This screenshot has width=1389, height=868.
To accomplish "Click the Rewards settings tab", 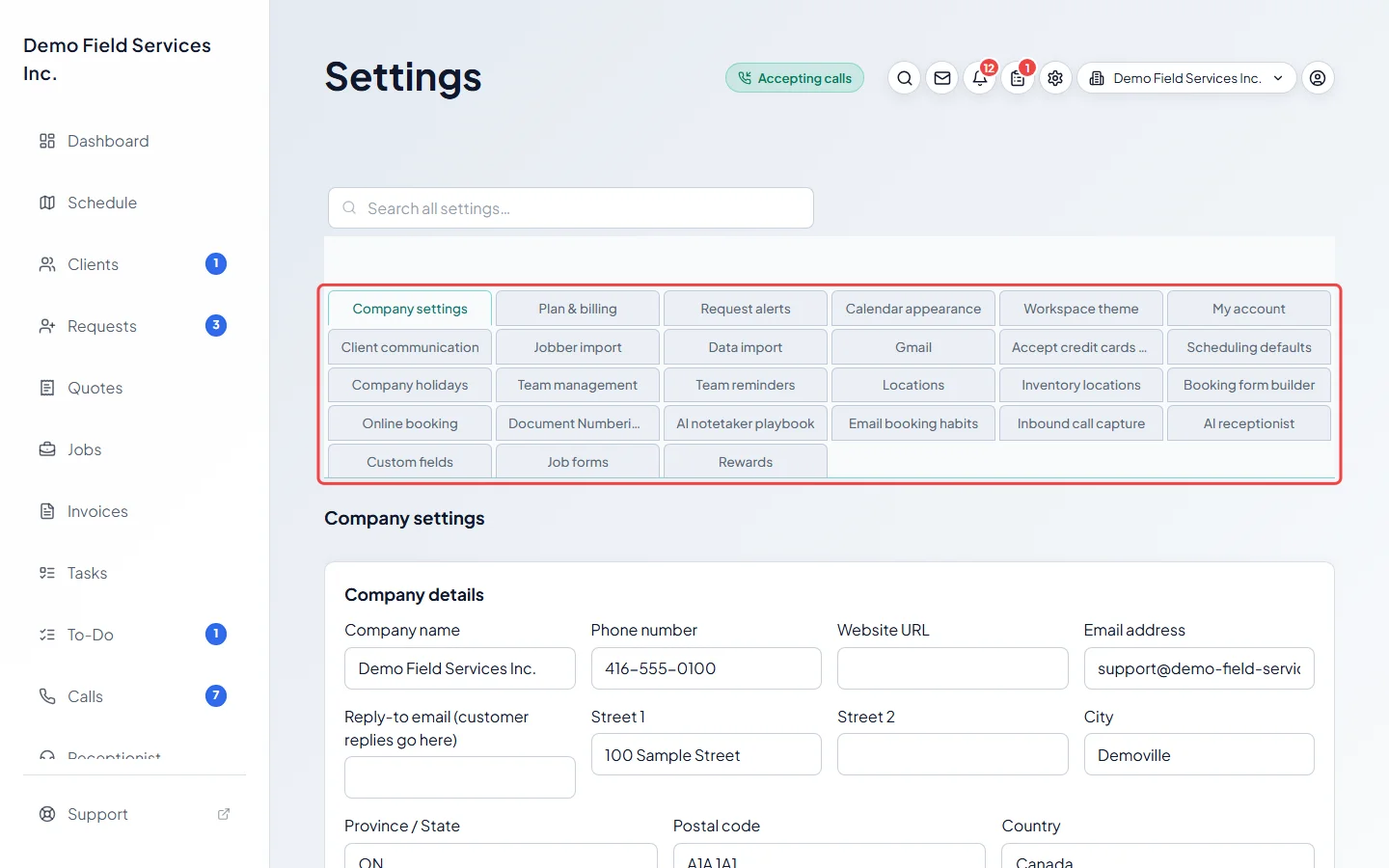I will point(746,461).
